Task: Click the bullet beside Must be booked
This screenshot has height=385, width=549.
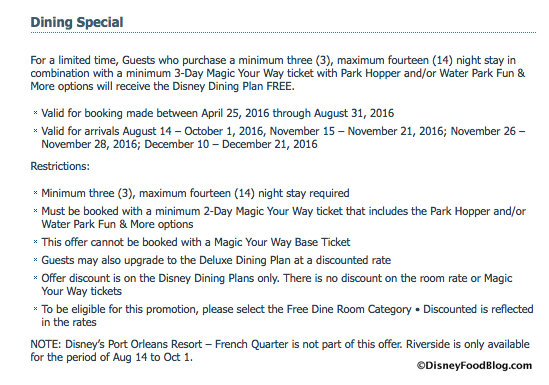Action: point(35,211)
